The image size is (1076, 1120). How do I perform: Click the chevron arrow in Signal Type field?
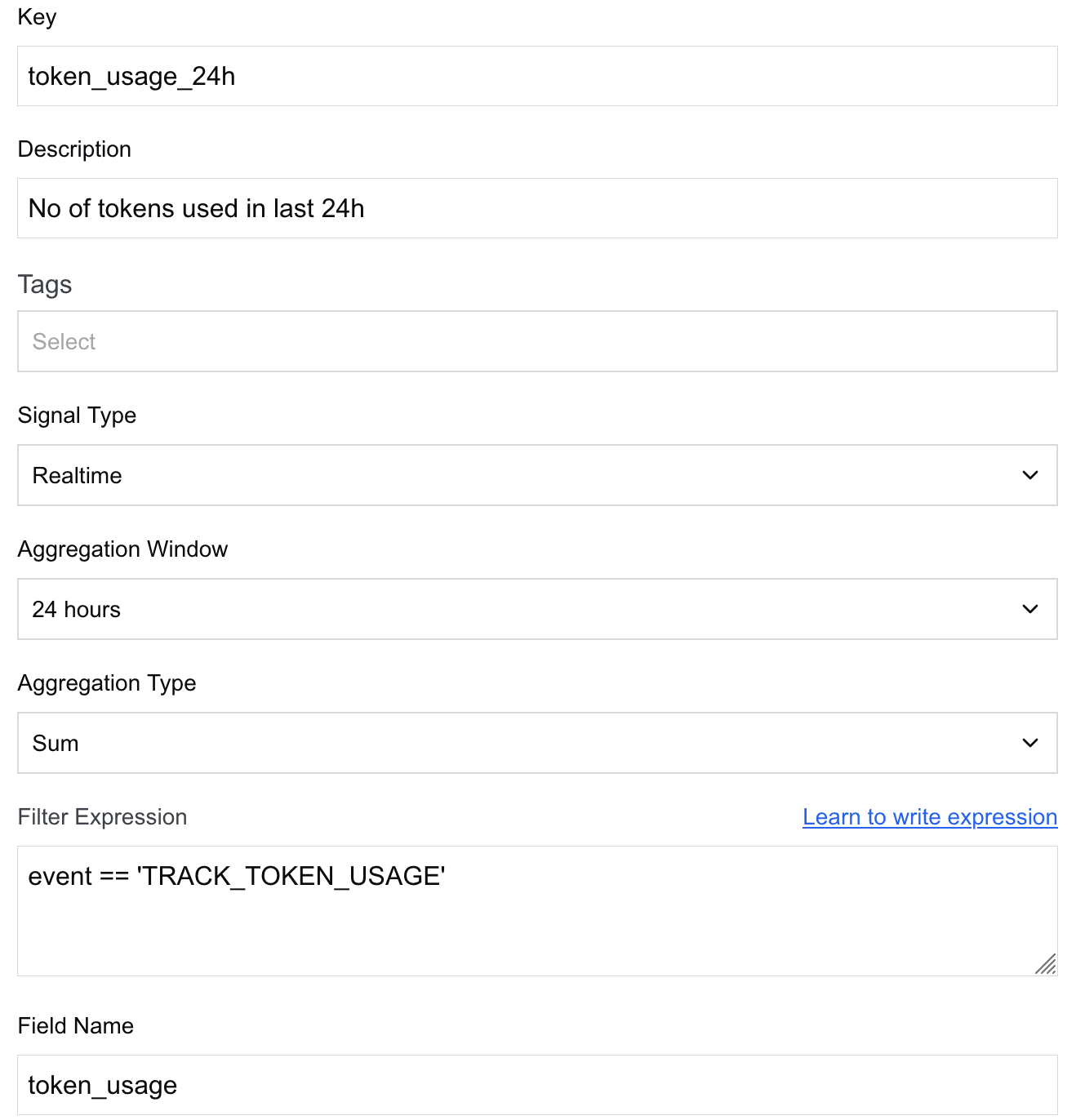(1030, 475)
